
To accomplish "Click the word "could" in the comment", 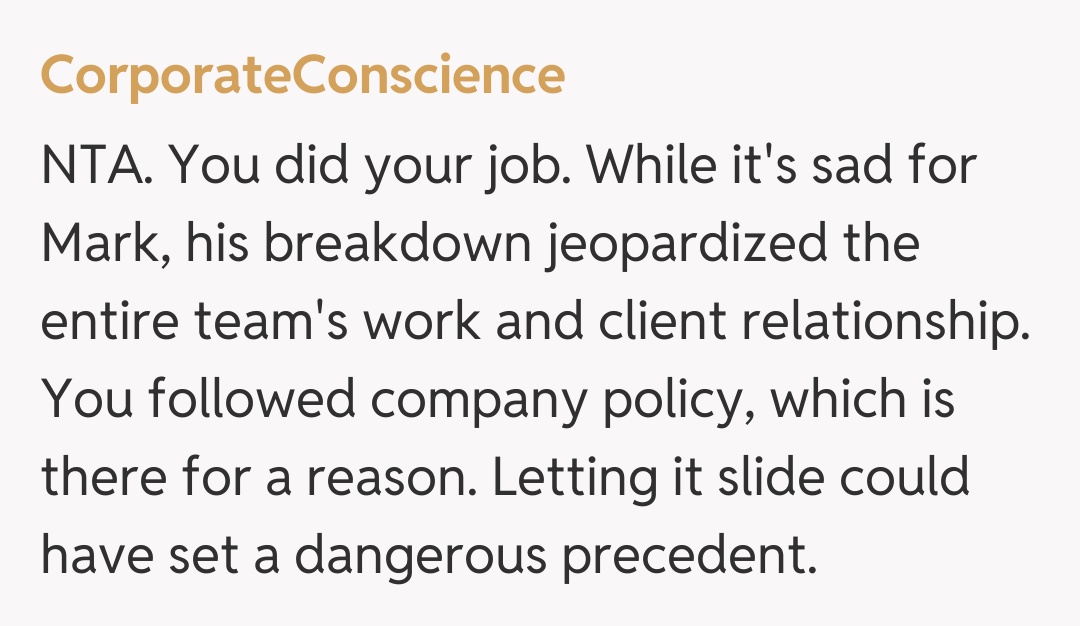I will (904, 477).
